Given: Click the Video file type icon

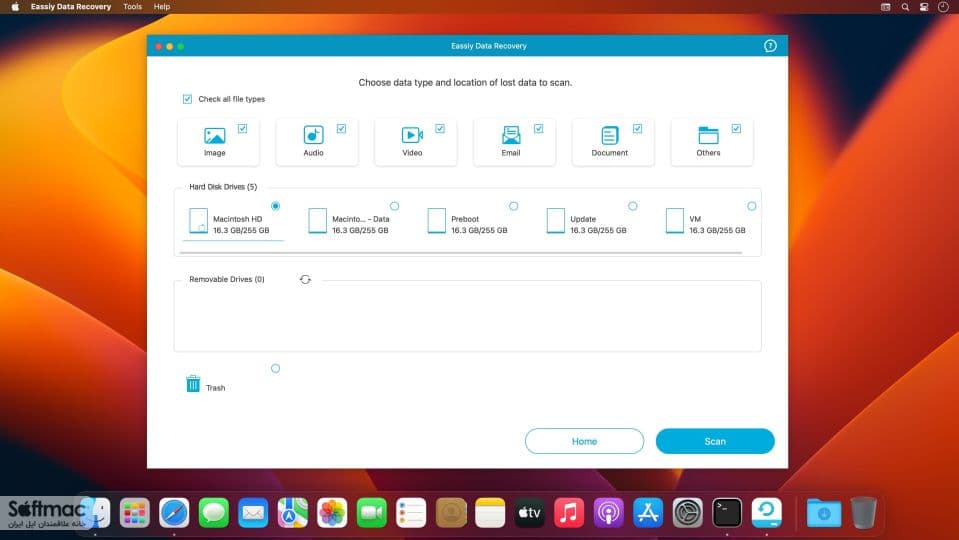Looking at the screenshot, I should click(412, 135).
